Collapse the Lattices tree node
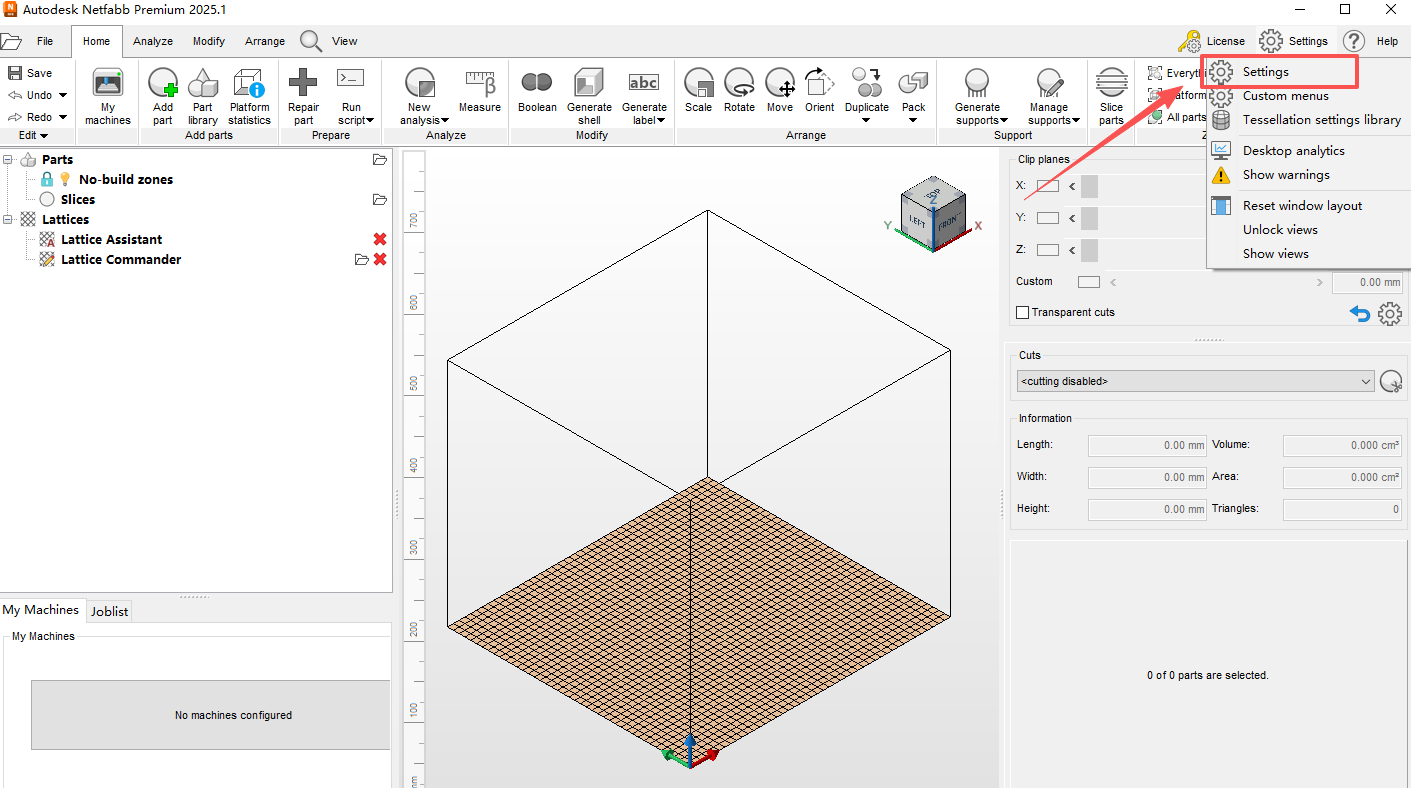1411x788 pixels. click(8, 219)
